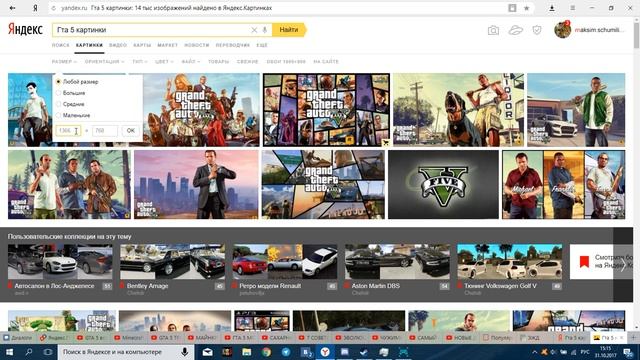Open Windows Start menu
This screenshot has height=360, width=640.
tap(9, 352)
